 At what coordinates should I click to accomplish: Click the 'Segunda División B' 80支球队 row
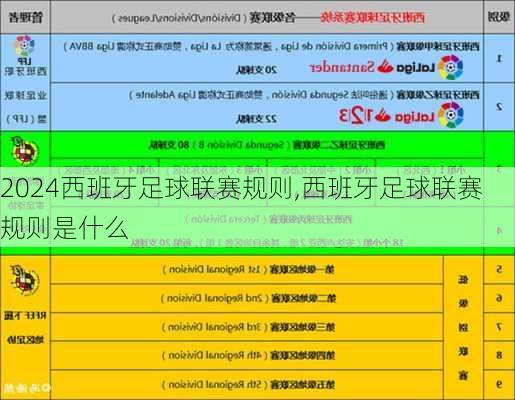(267, 145)
